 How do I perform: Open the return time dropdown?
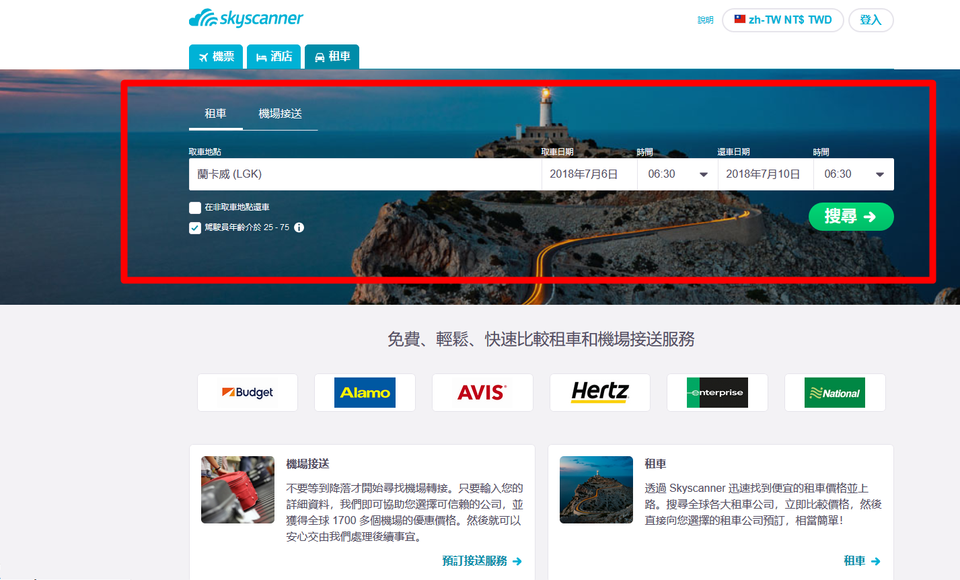pyautogui.click(x=853, y=174)
